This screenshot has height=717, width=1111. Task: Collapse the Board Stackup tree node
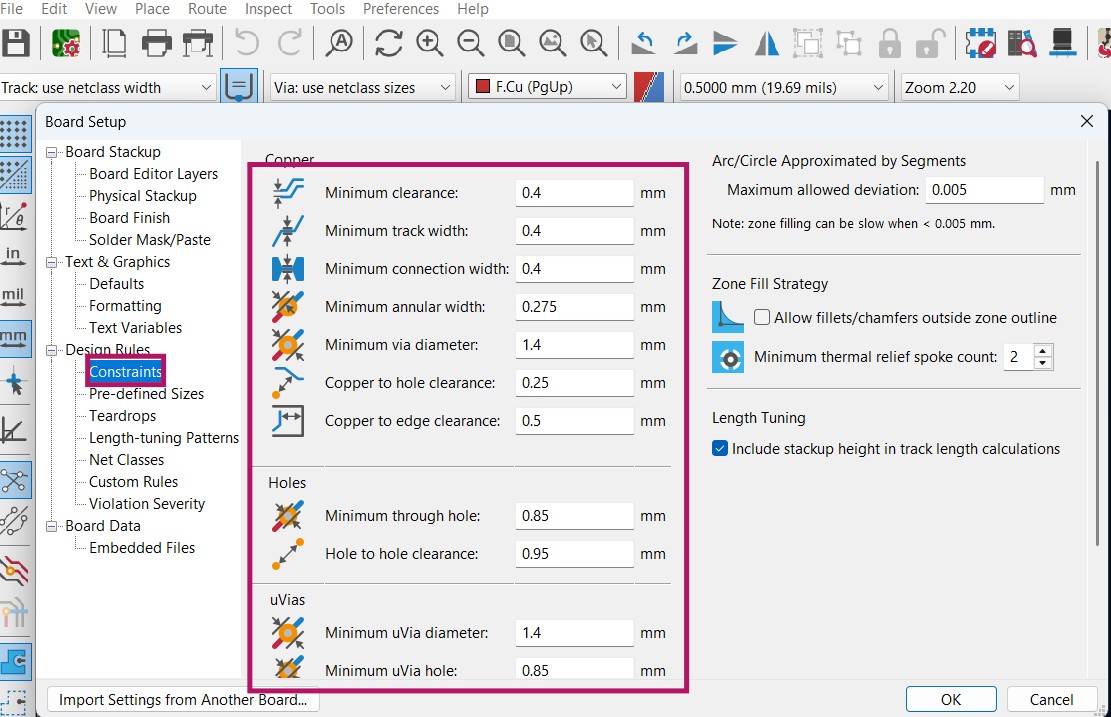51,152
